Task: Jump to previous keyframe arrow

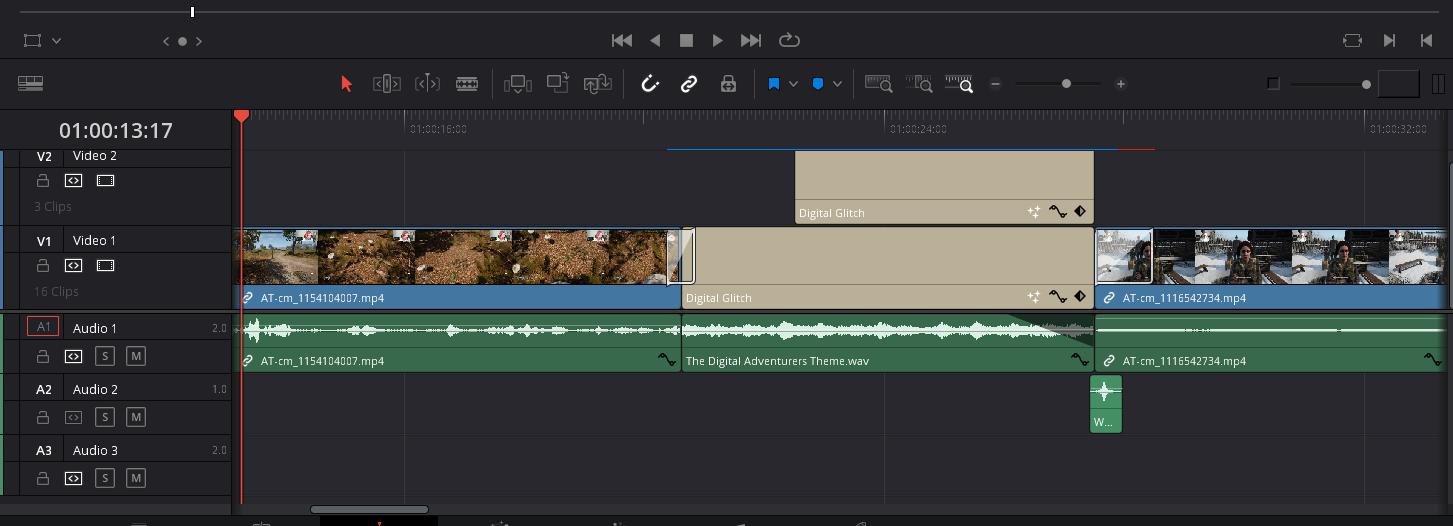Action: click(167, 41)
